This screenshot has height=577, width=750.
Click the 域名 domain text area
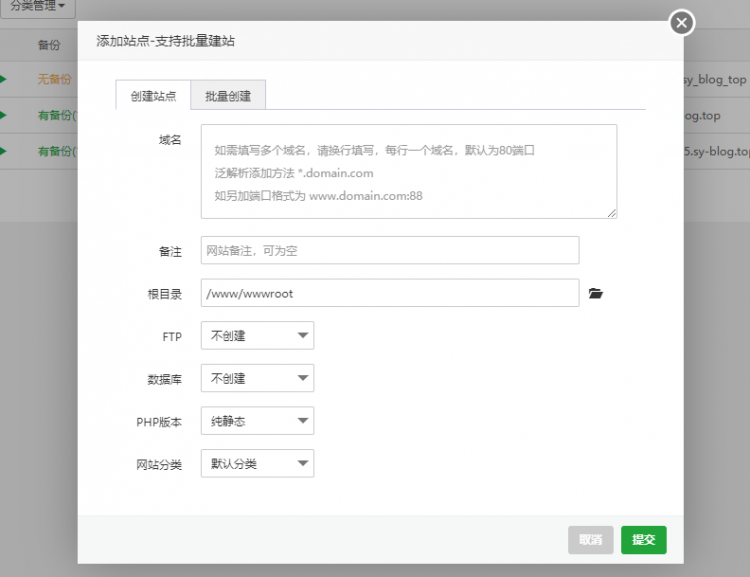[x=408, y=170]
